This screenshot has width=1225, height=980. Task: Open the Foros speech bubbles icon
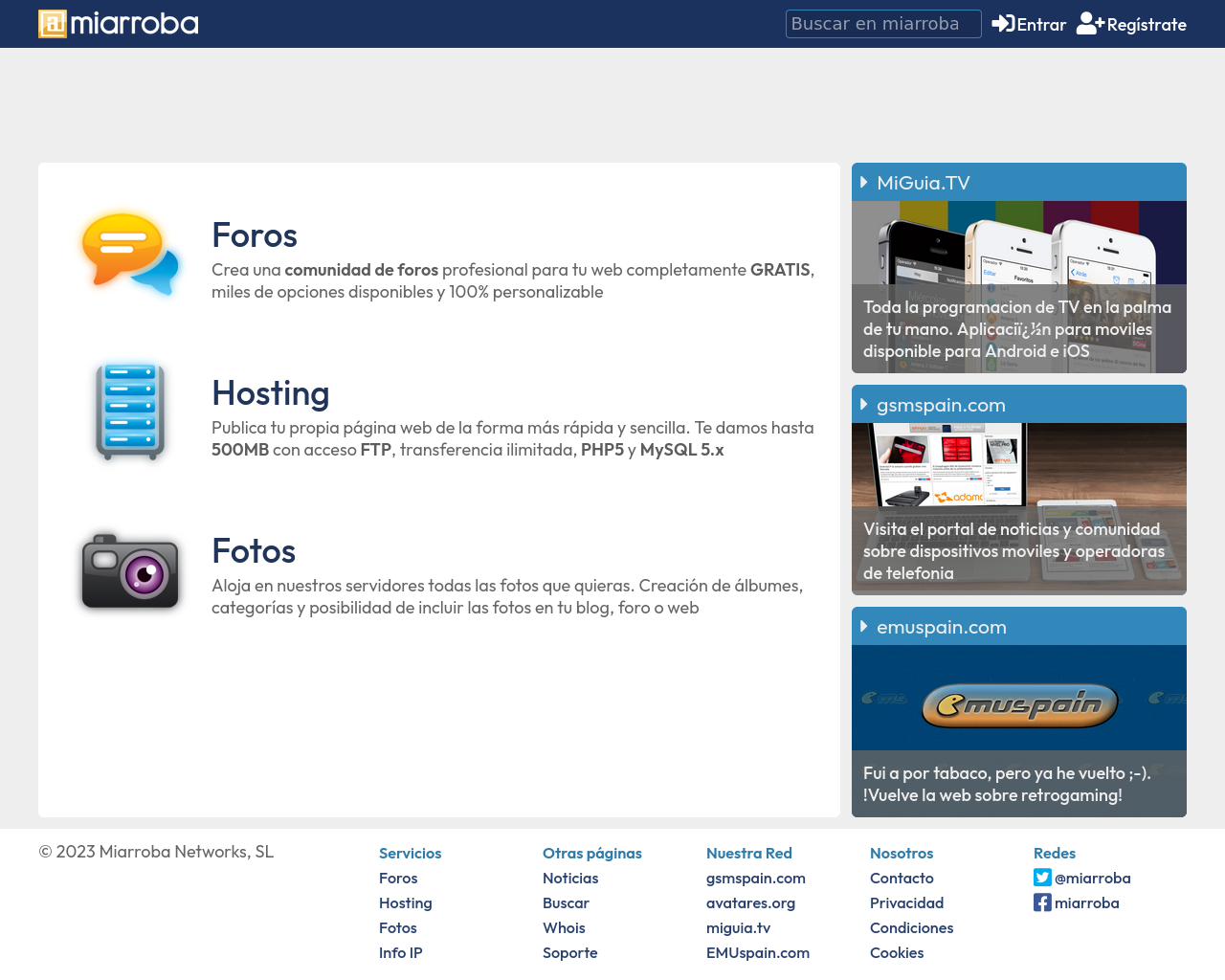coord(130,254)
